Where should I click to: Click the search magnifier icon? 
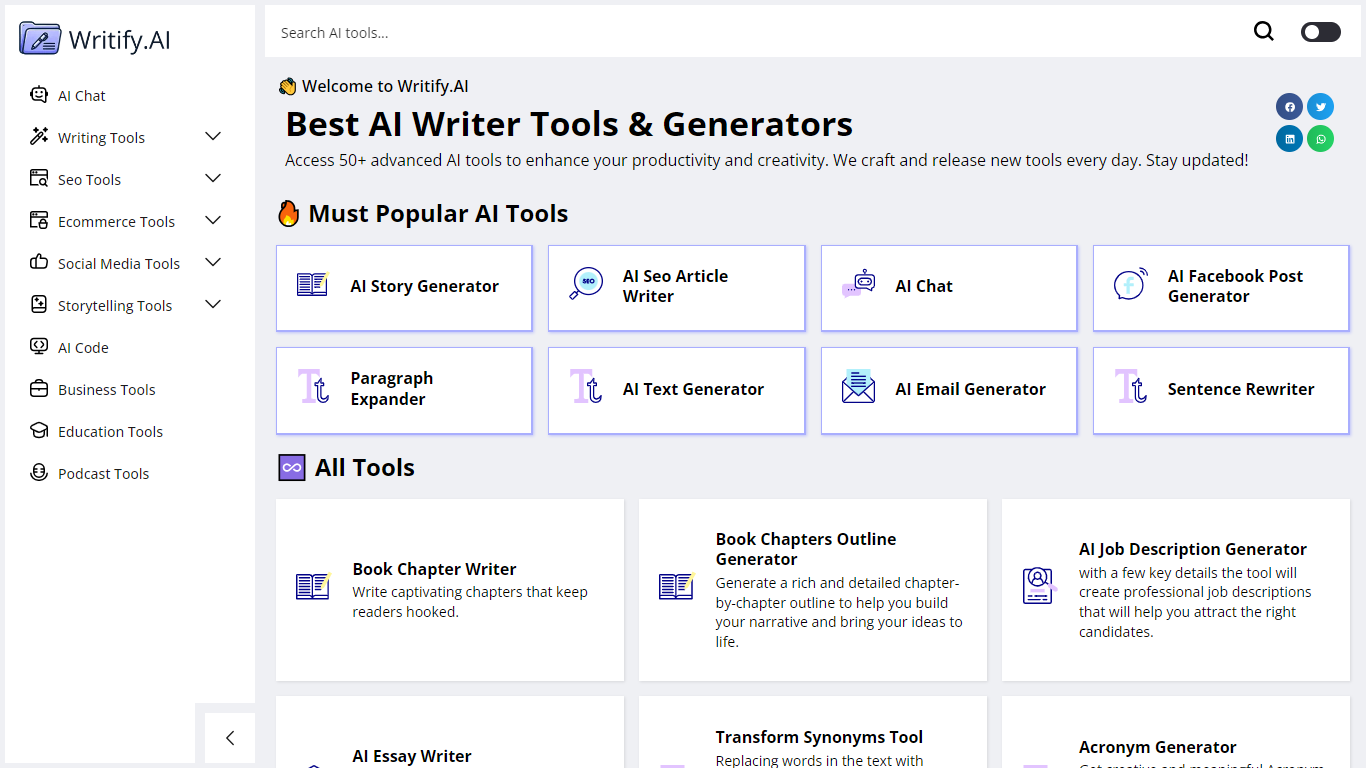click(x=1264, y=32)
